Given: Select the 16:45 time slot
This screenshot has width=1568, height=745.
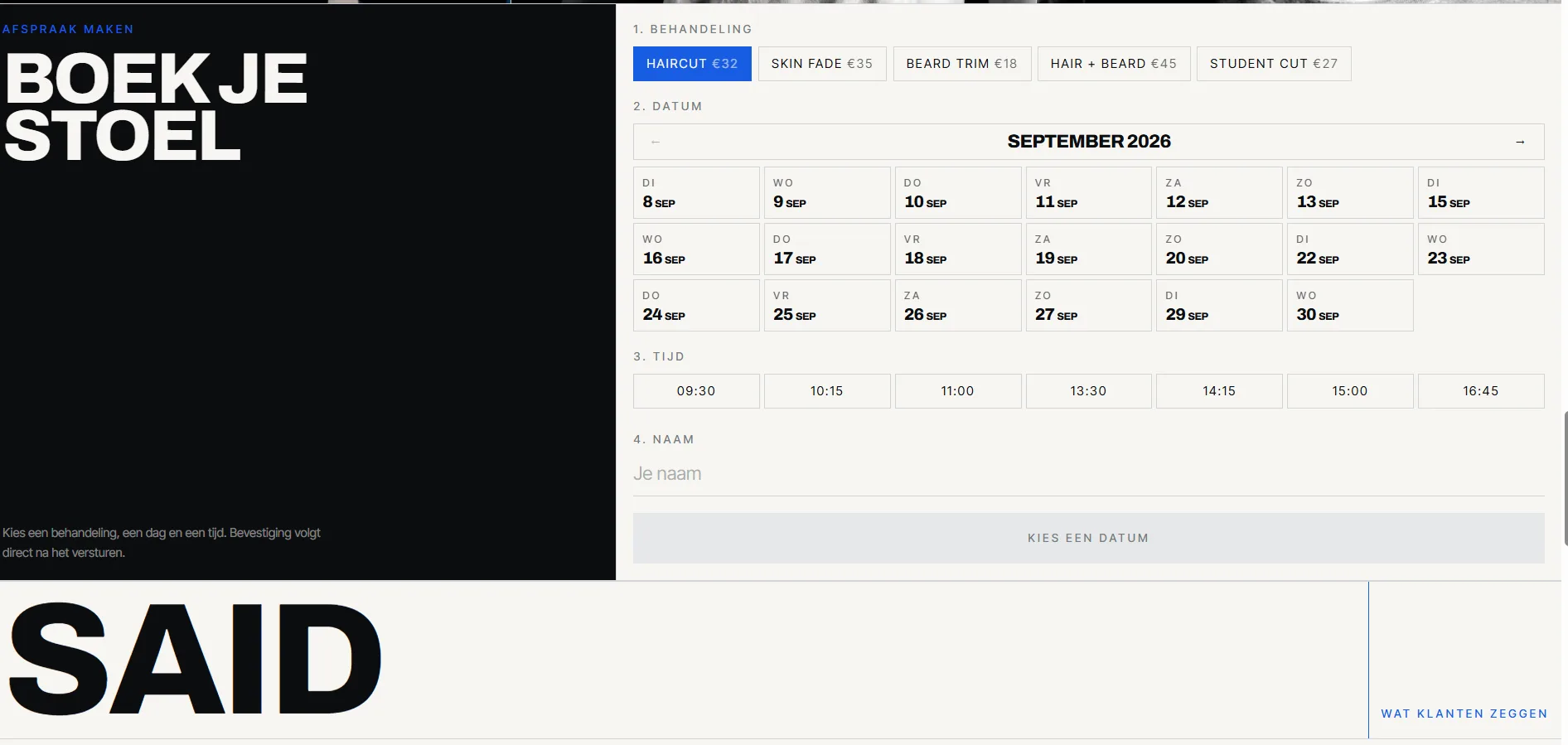Looking at the screenshot, I should (1481, 391).
